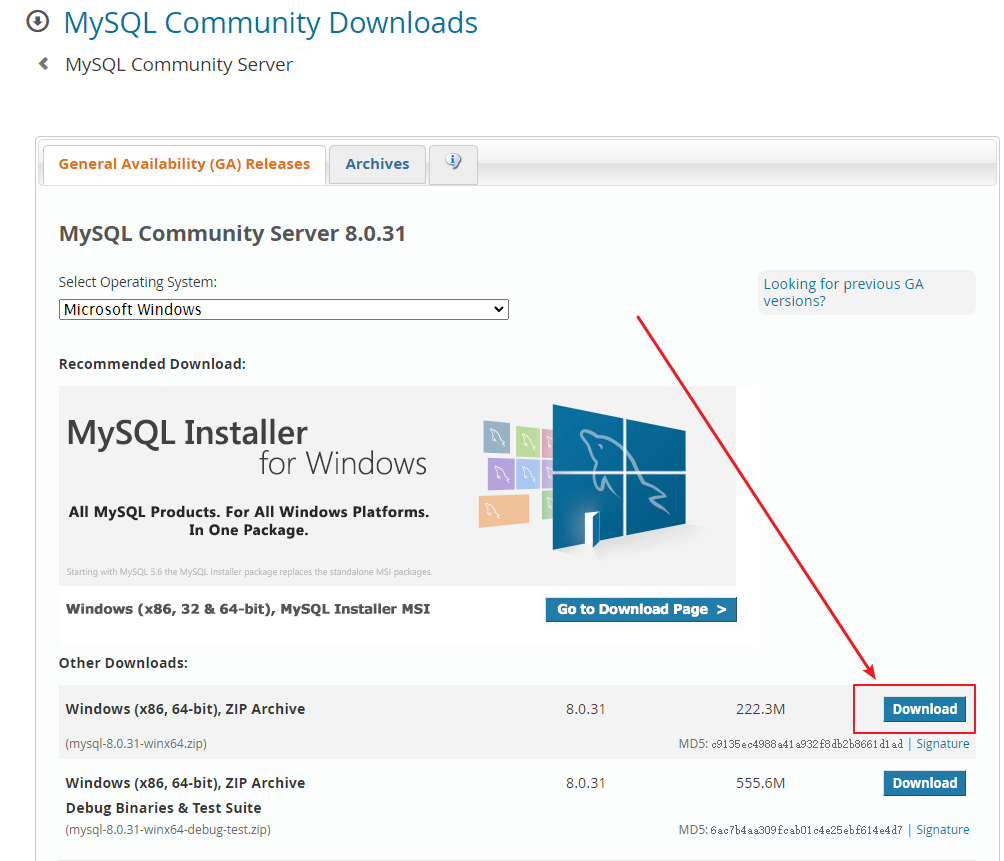Image resolution: width=1004 pixels, height=861 pixels.
Task: Open the Select Operating System dropdown
Action: tap(284, 309)
